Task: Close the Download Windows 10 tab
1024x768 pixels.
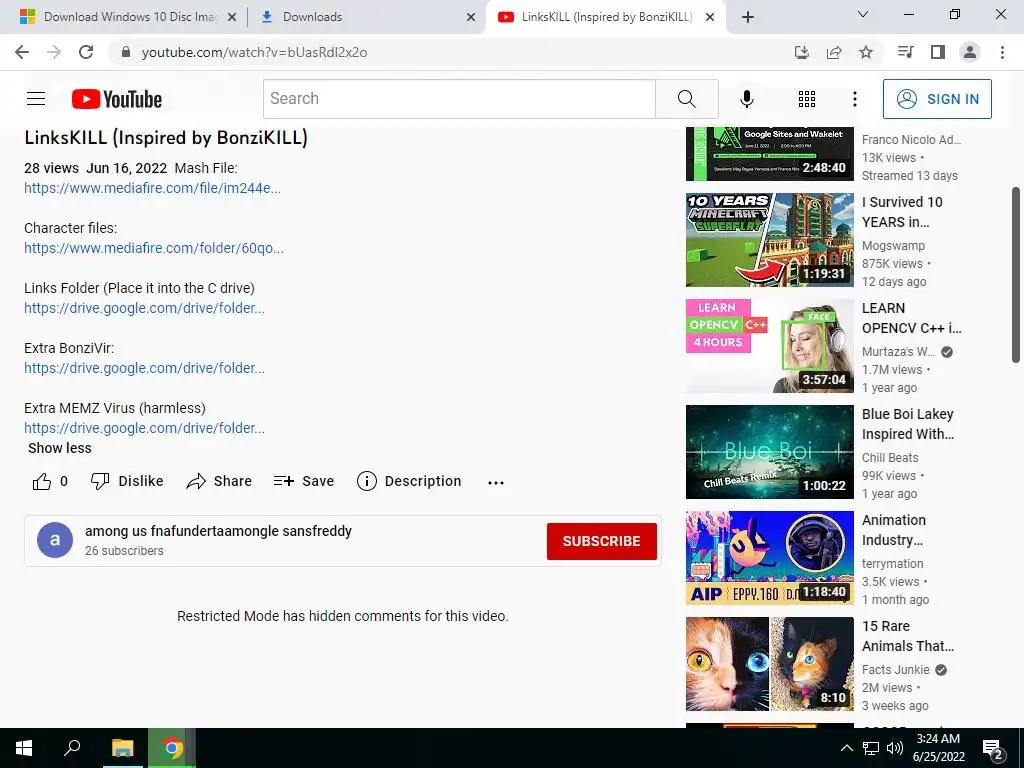Action: pos(232,18)
